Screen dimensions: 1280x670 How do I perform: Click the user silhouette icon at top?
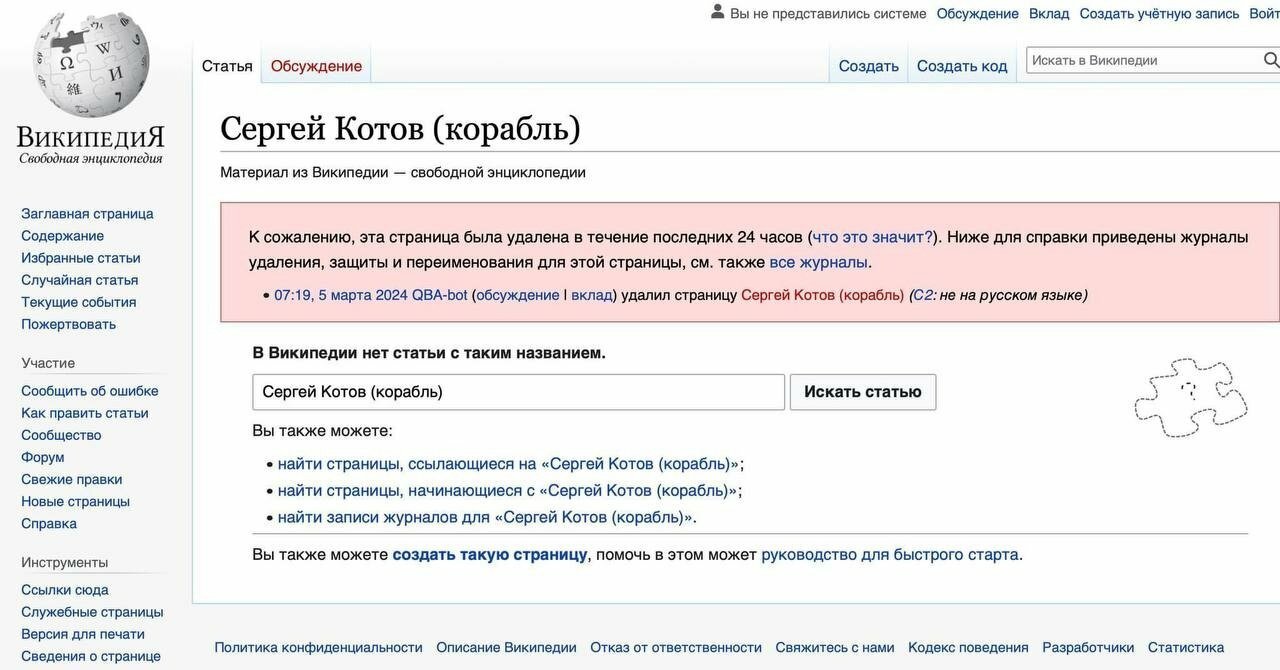point(717,12)
